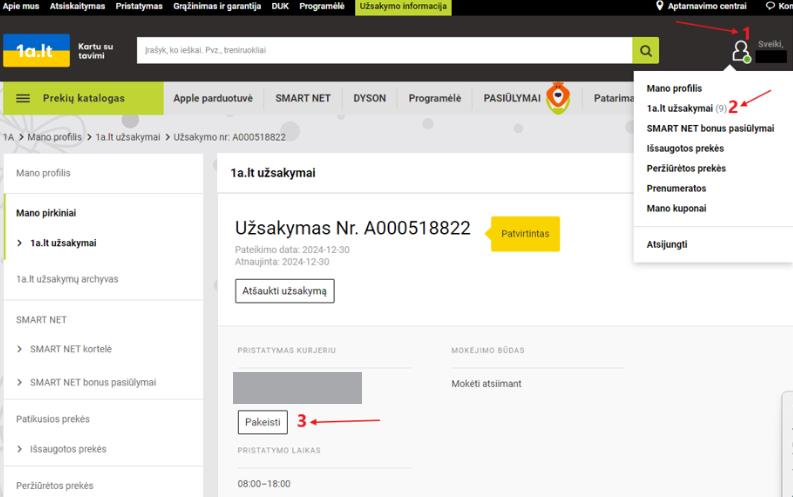Image resolution: width=793 pixels, height=497 pixels.
Task: Open the user account profile icon
Action: click(741, 51)
